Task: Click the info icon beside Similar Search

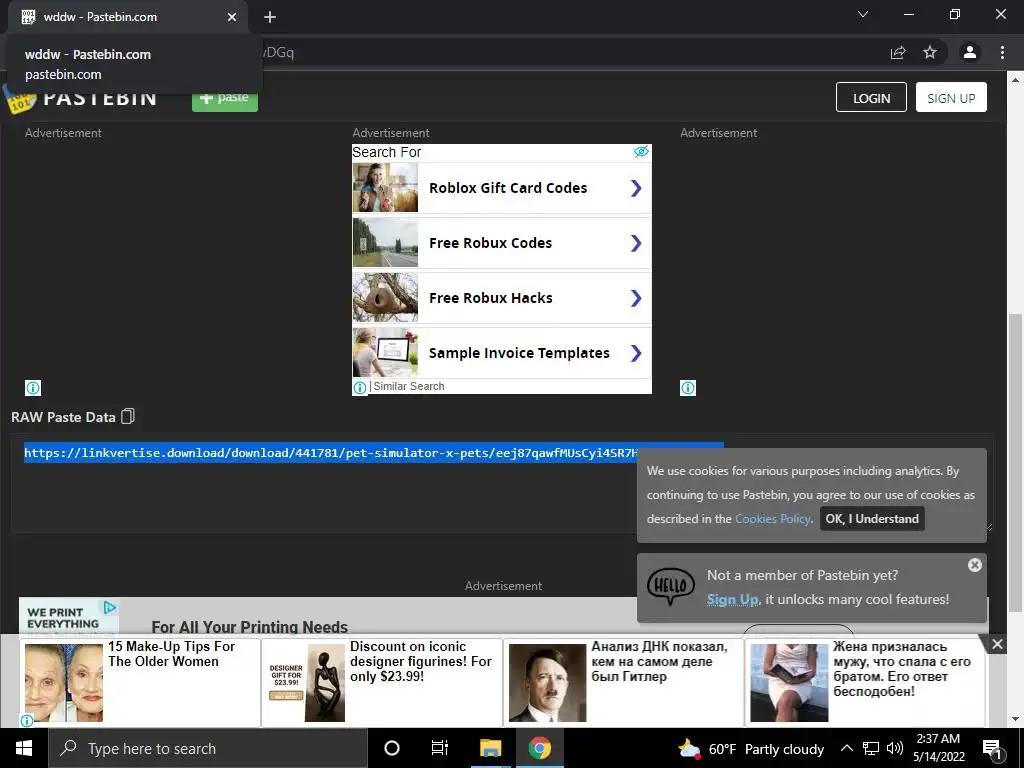Action: click(x=360, y=387)
